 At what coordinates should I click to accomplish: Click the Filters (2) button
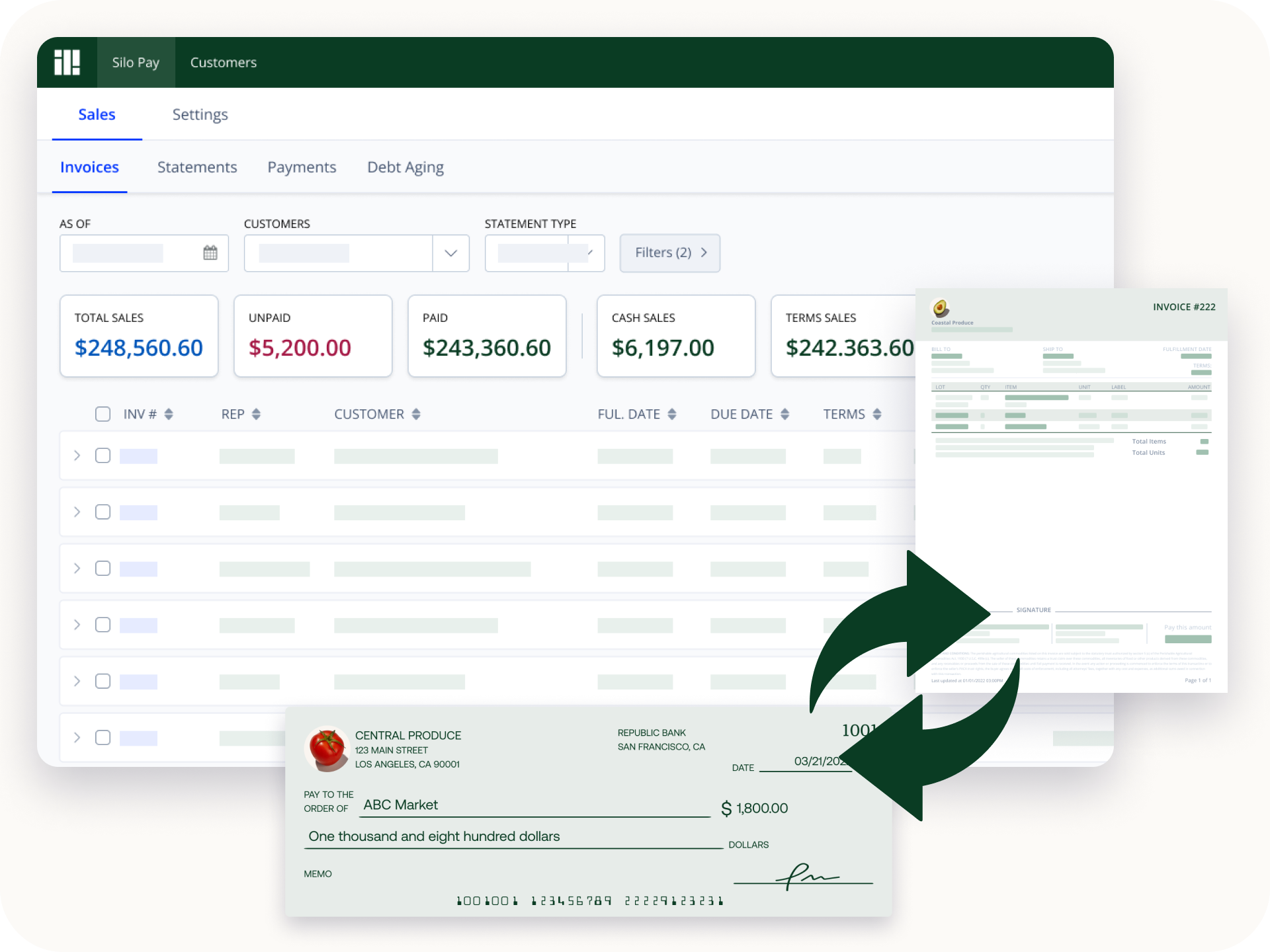click(669, 252)
